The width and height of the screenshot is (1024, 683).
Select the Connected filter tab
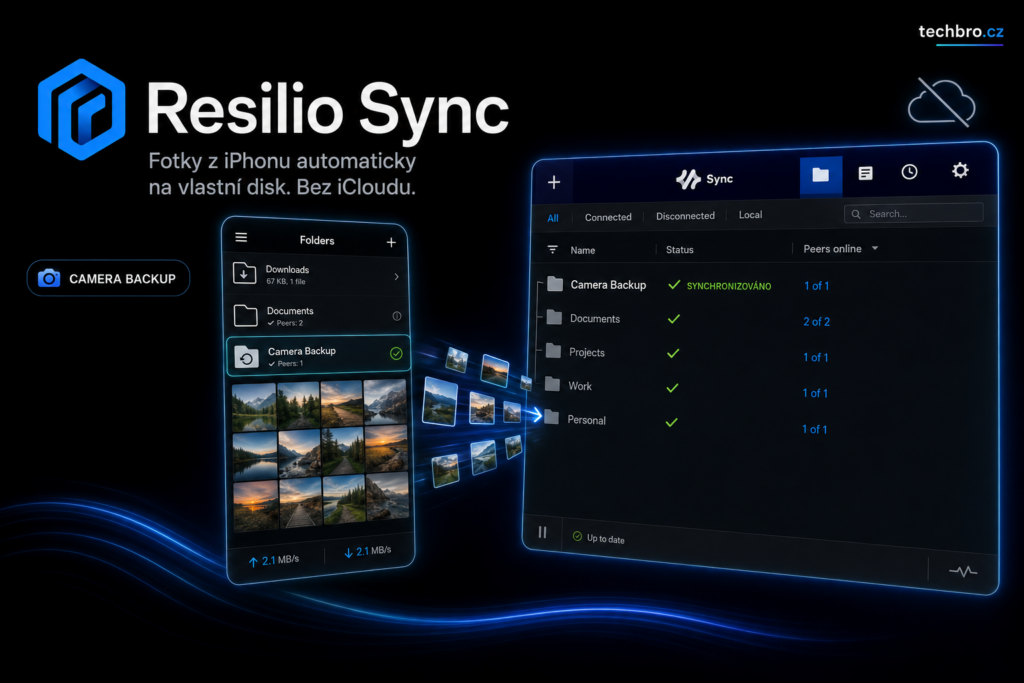[x=608, y=217]
